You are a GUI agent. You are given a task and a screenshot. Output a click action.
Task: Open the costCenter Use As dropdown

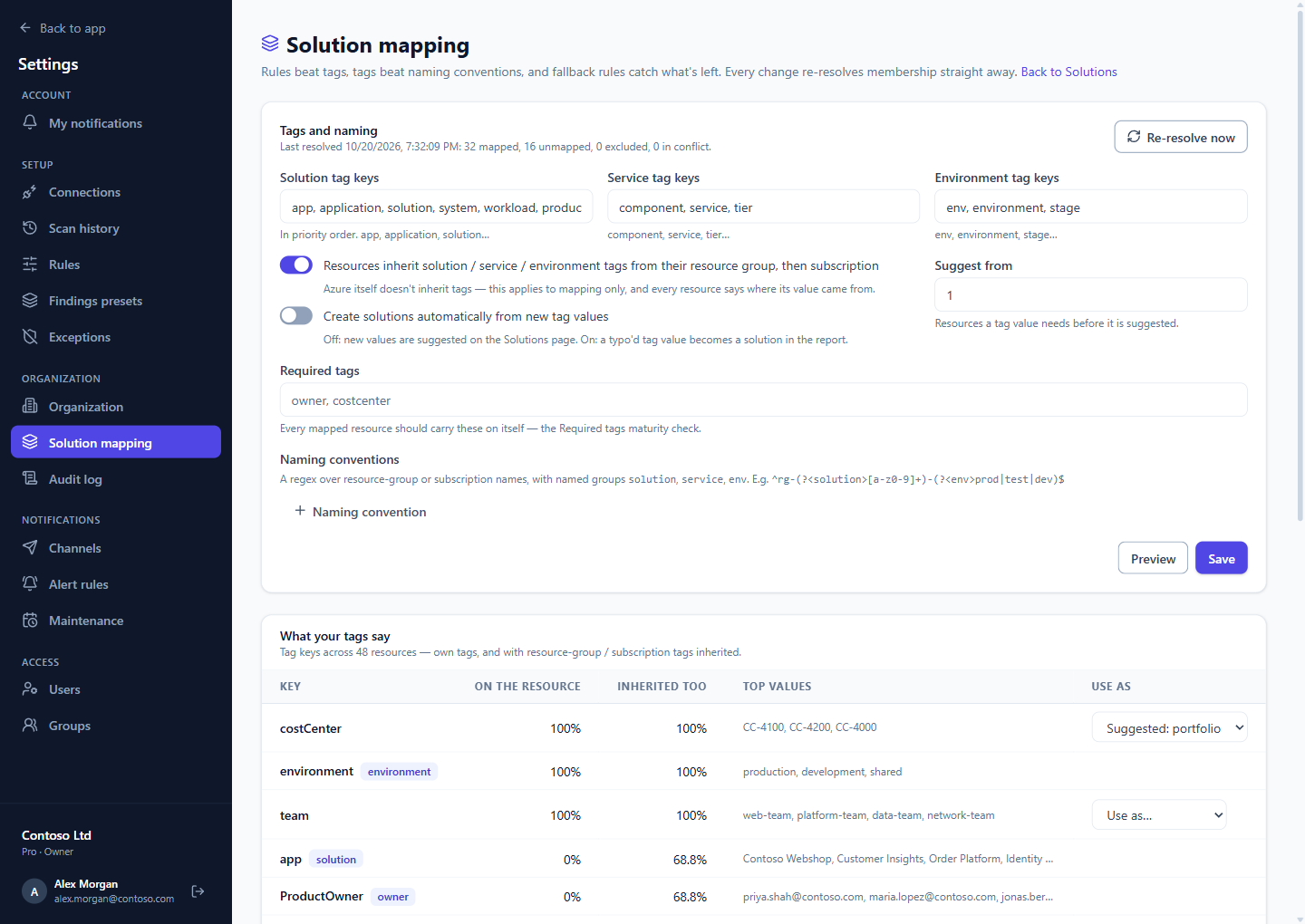tap(1169, 727)
